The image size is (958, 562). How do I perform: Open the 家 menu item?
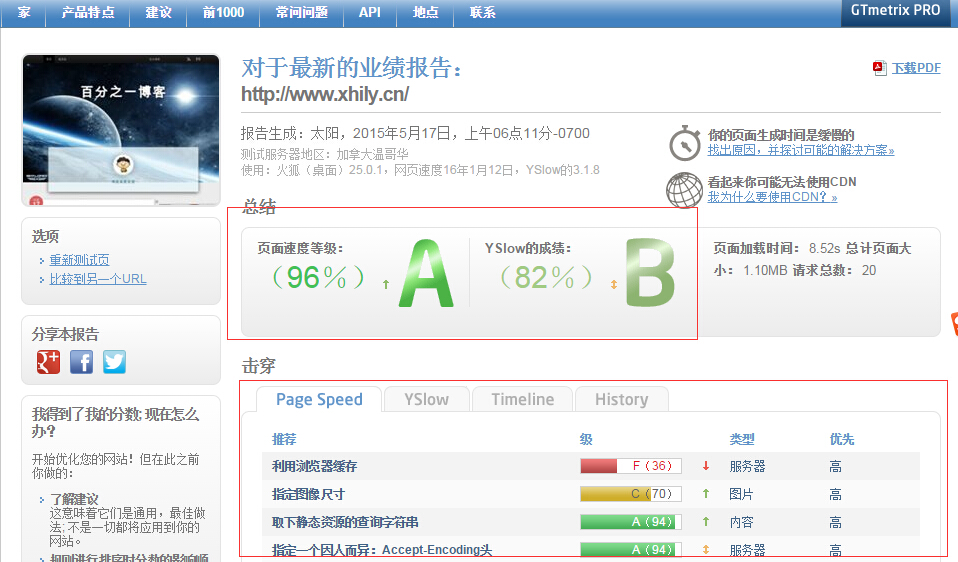coord(24,12)
